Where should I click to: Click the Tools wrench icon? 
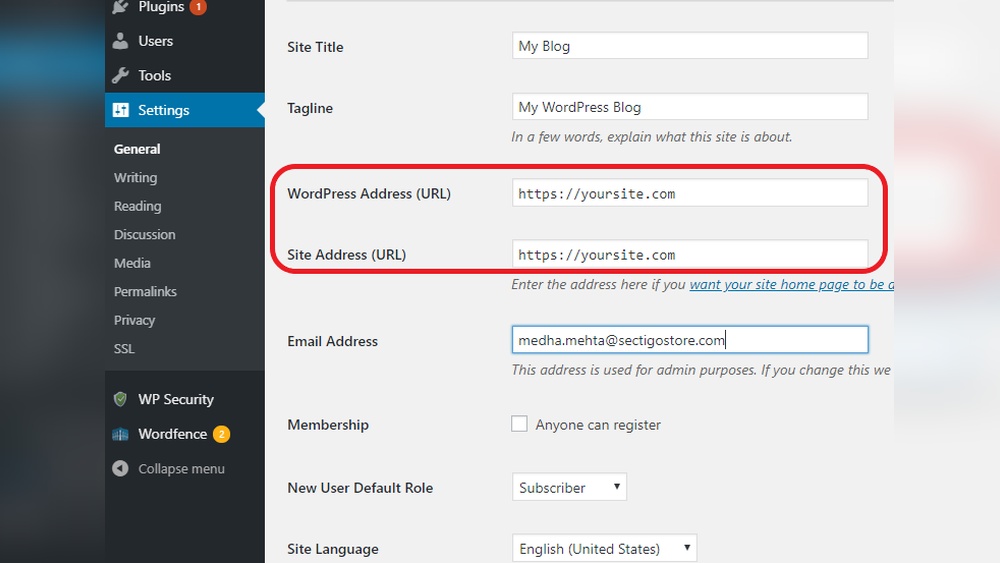(x=120, y=75)
